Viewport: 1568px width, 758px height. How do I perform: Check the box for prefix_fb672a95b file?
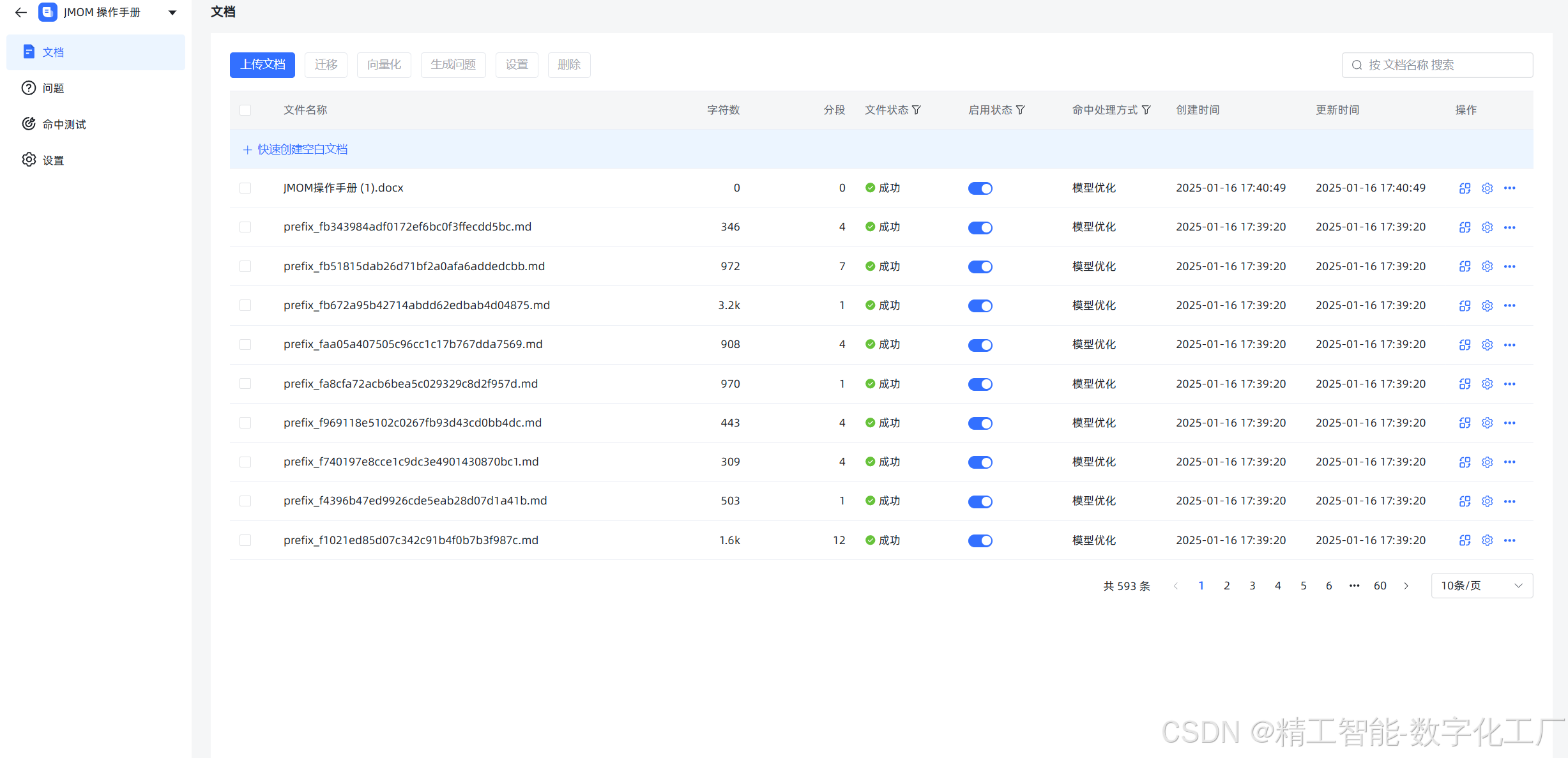(x=245, y=305)
